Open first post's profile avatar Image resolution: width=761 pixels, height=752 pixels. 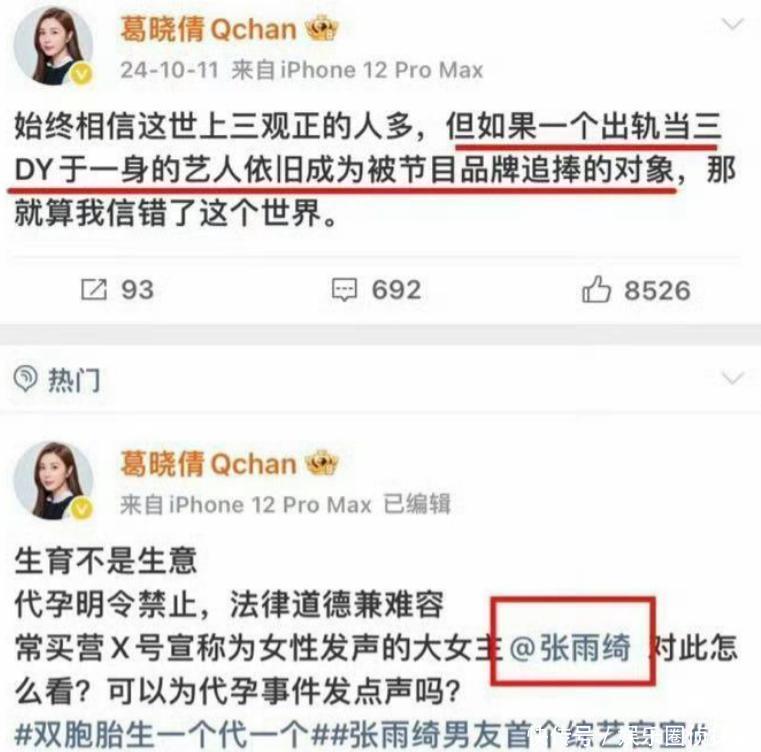coord(53,46)
